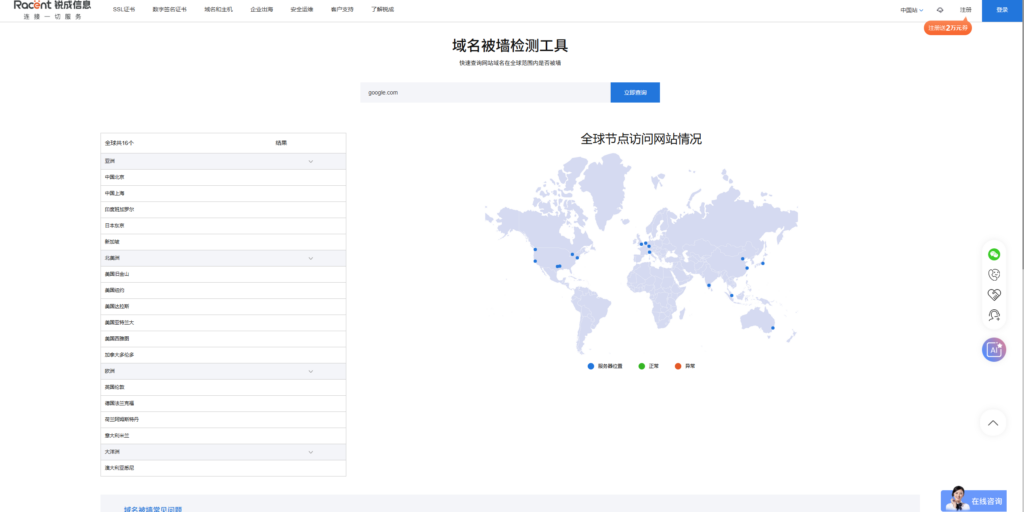Click the heart handshake icon in sidebar
This screenshot has height=512, width=1024.
(993, 295)
